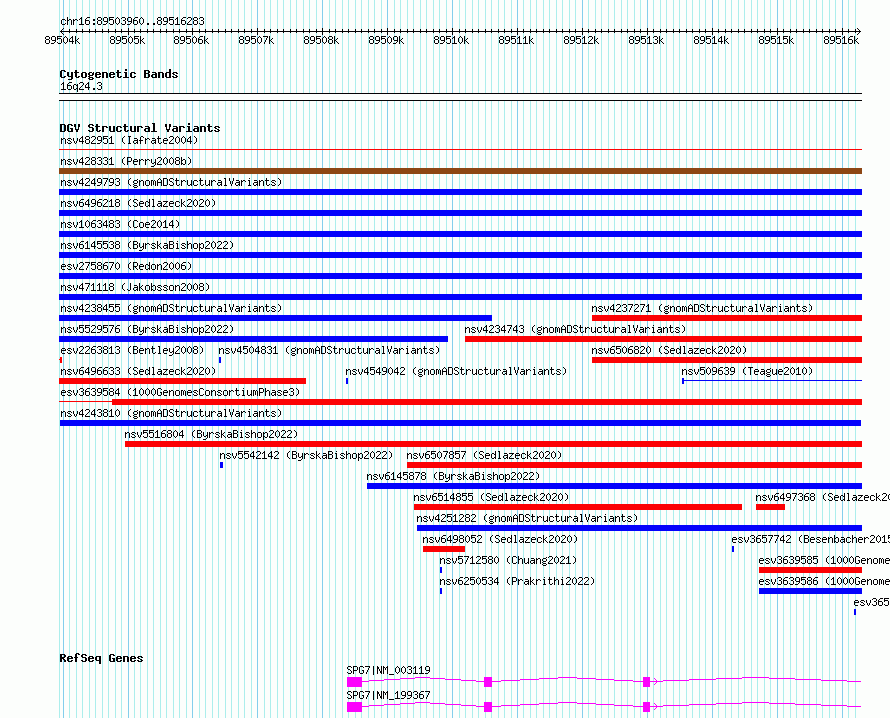Click nsv4504831 gnomAD variant label
Viewport: 890px width, 718px height.
(329, 350)
